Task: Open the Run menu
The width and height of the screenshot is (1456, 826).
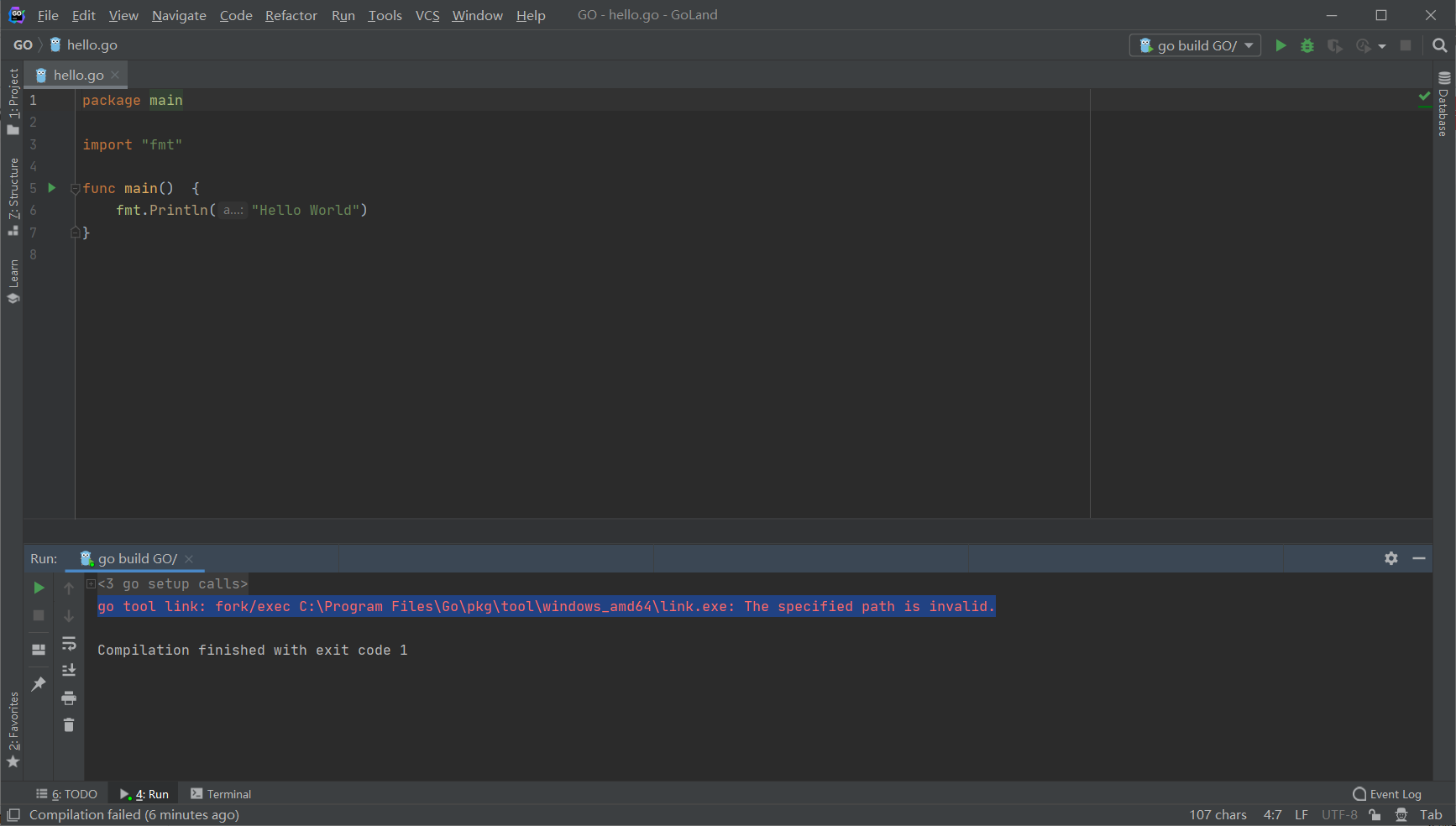Action: [343, 15]
